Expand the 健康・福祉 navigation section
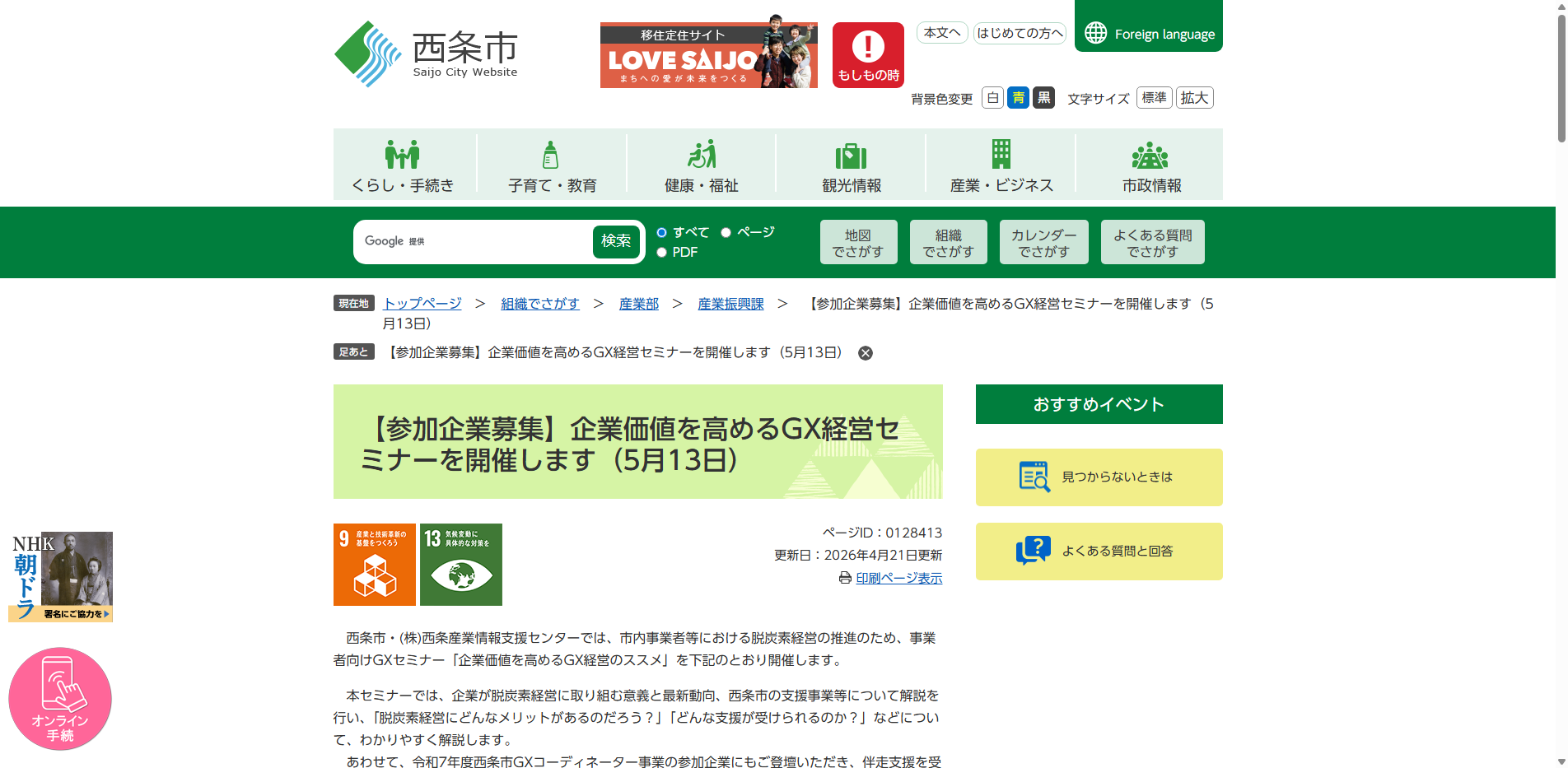Image resolution: width=1568 pixels, height=768 pixels. click(701, 165)
